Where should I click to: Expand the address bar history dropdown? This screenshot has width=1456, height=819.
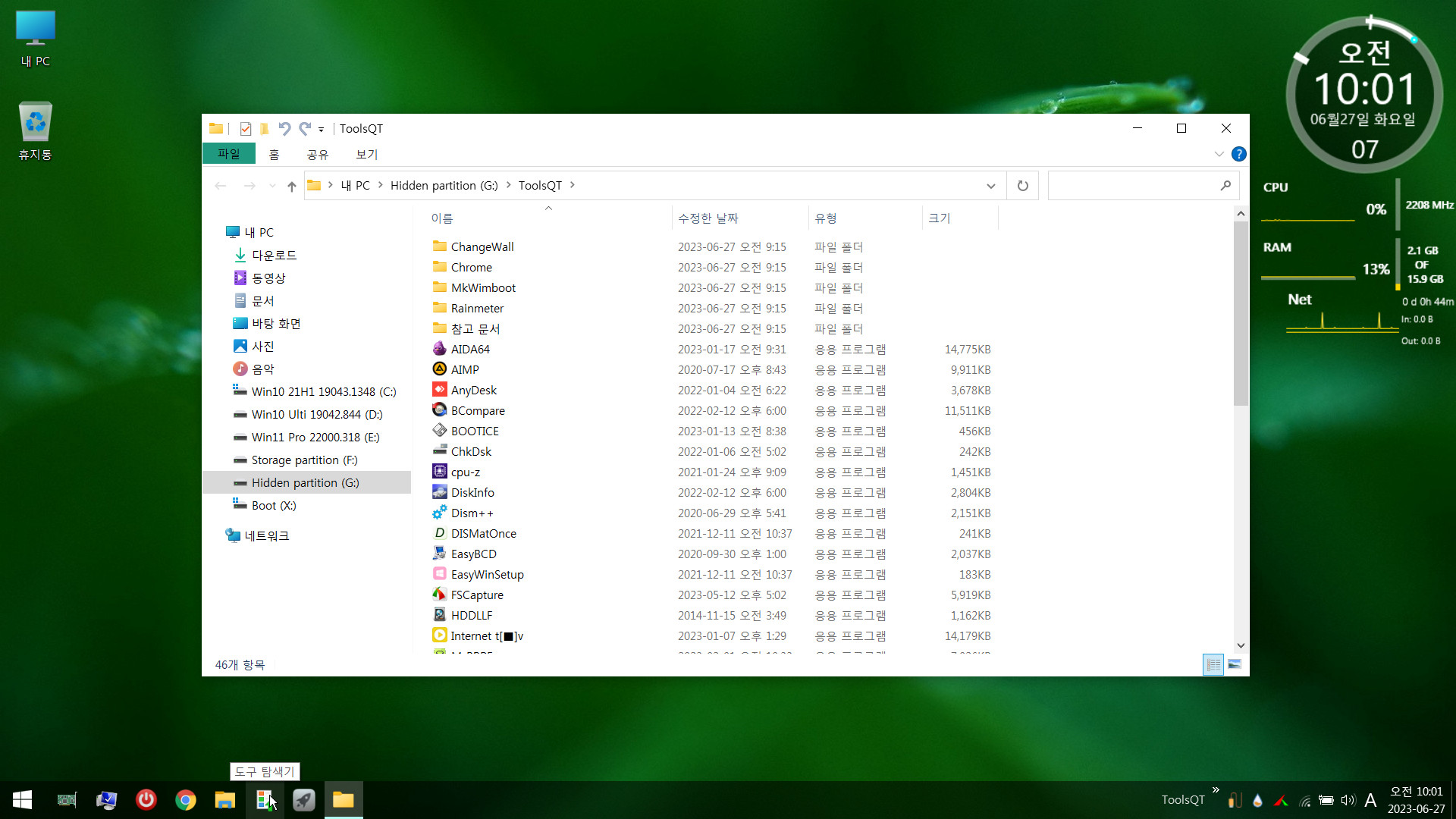tap(990, 186)
